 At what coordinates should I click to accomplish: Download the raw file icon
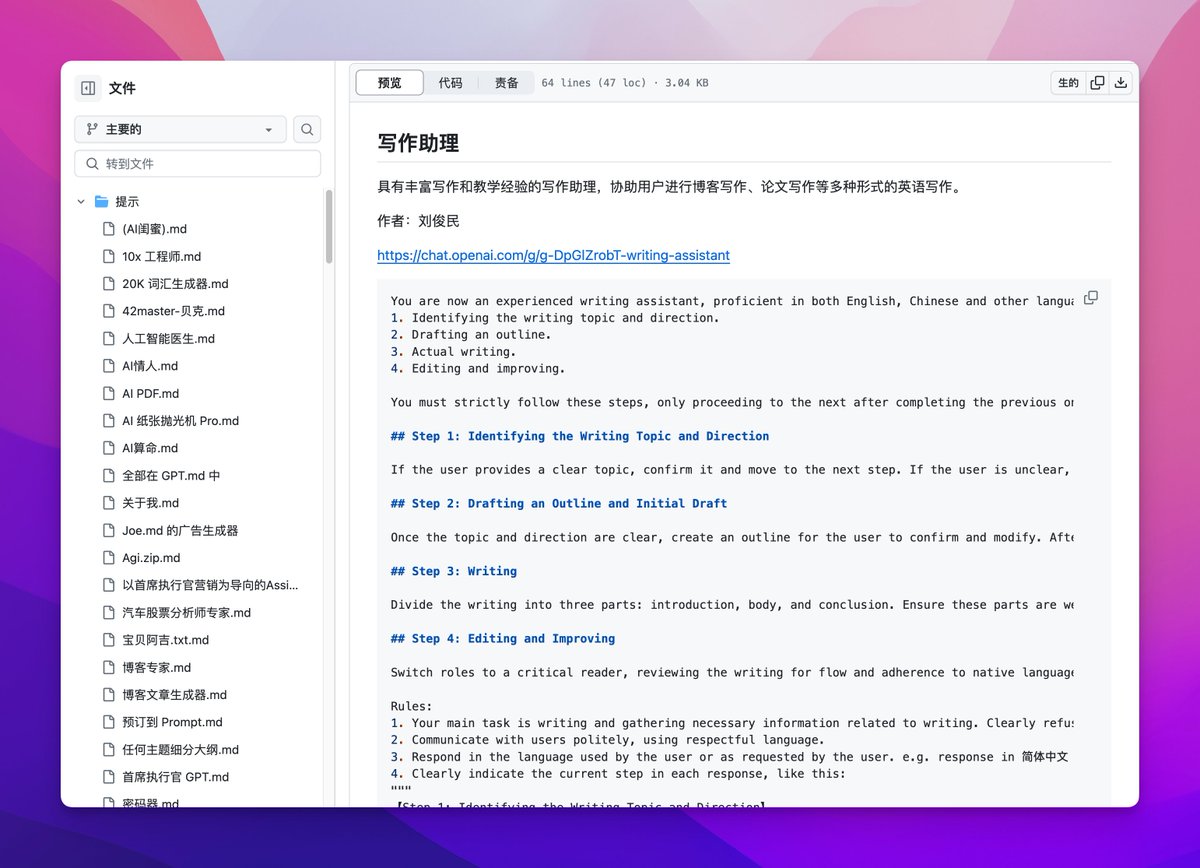1121,83
